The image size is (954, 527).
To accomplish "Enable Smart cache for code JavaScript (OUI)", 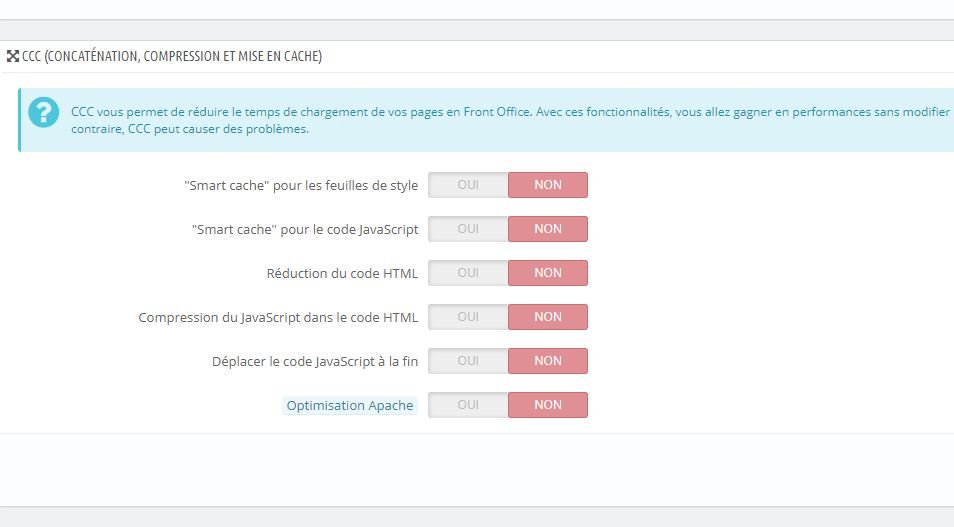I will coord(468,229).
